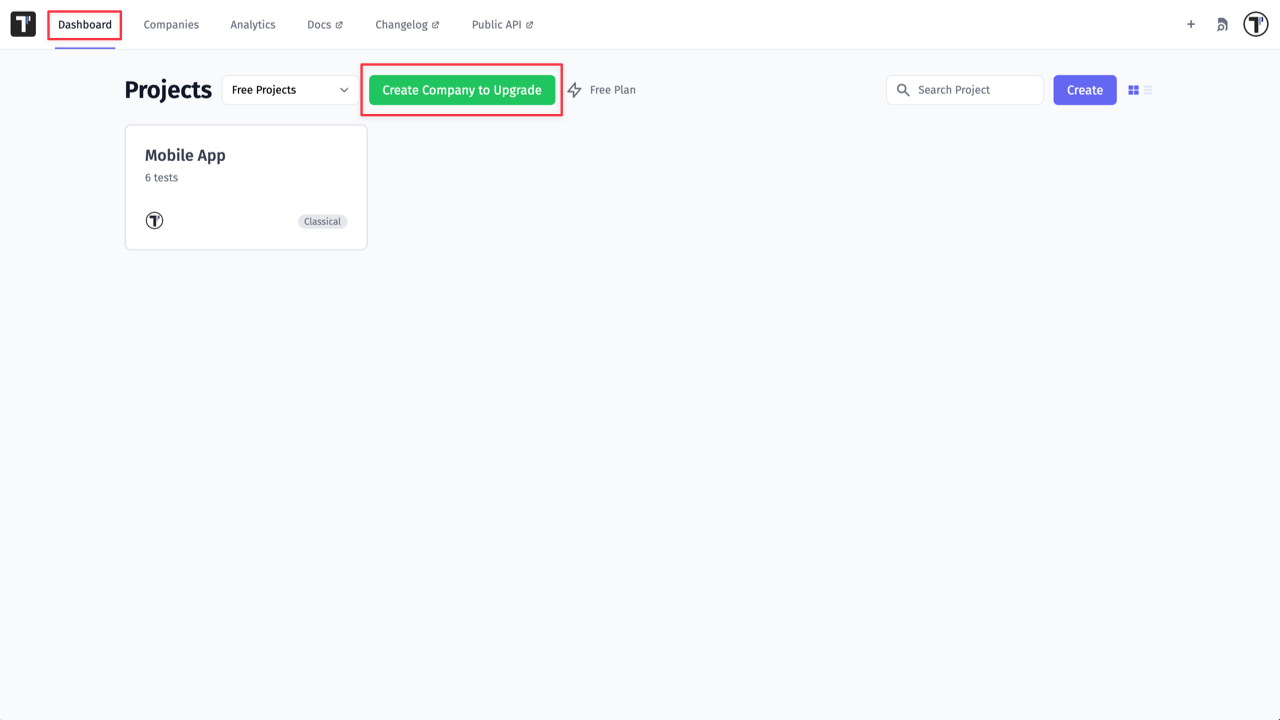This screenshot has width=1280, height=720.
Task: Switch to the Analytics tab
Action: (253, 25)
